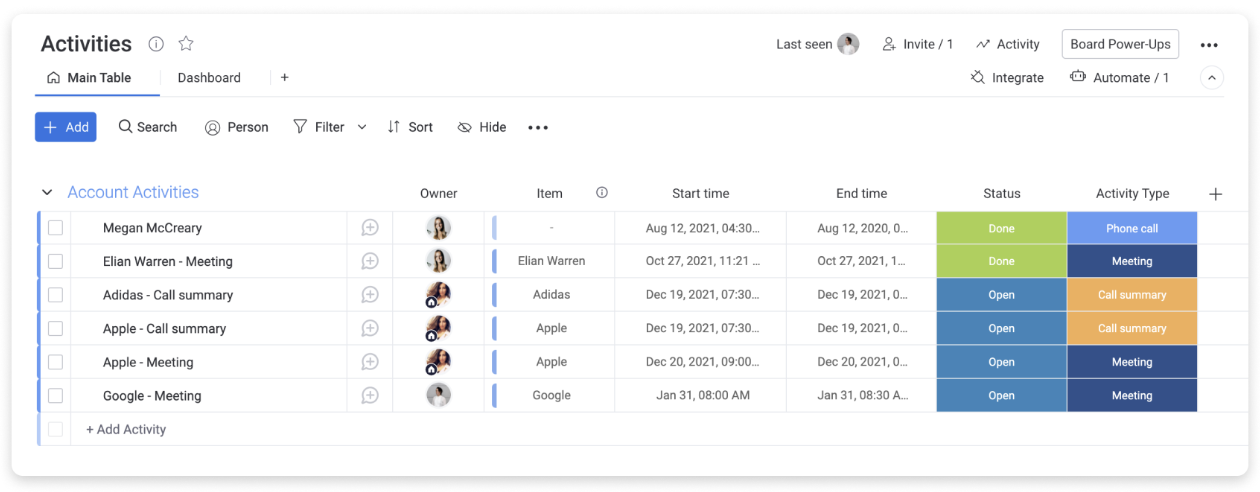Tick the Apple - Call summary checkbox

pyautogui.click(x=55, y=329)
